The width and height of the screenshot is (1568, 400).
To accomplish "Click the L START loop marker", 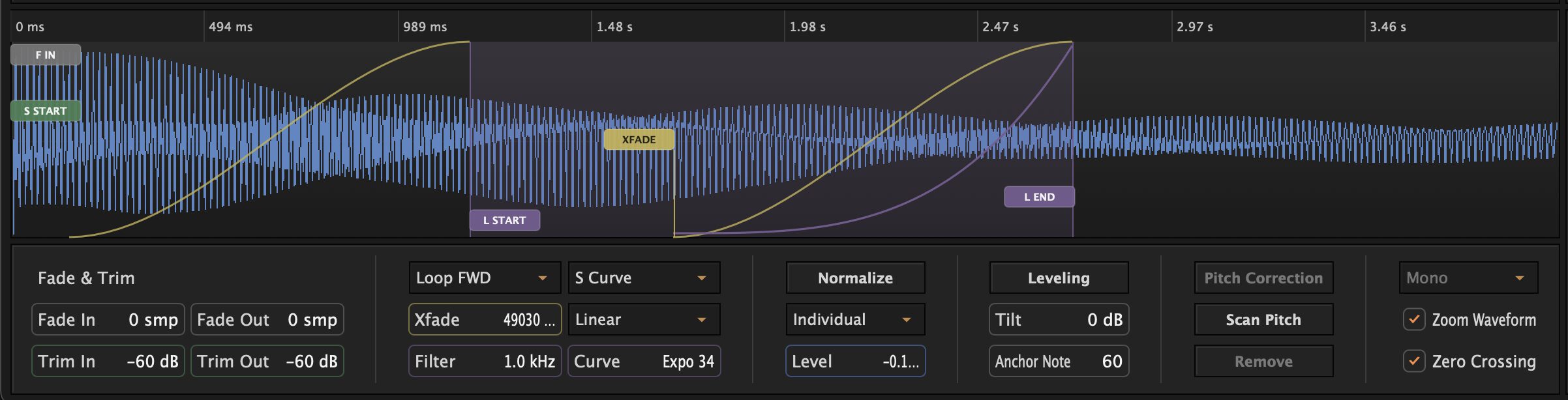I will 504,221.
